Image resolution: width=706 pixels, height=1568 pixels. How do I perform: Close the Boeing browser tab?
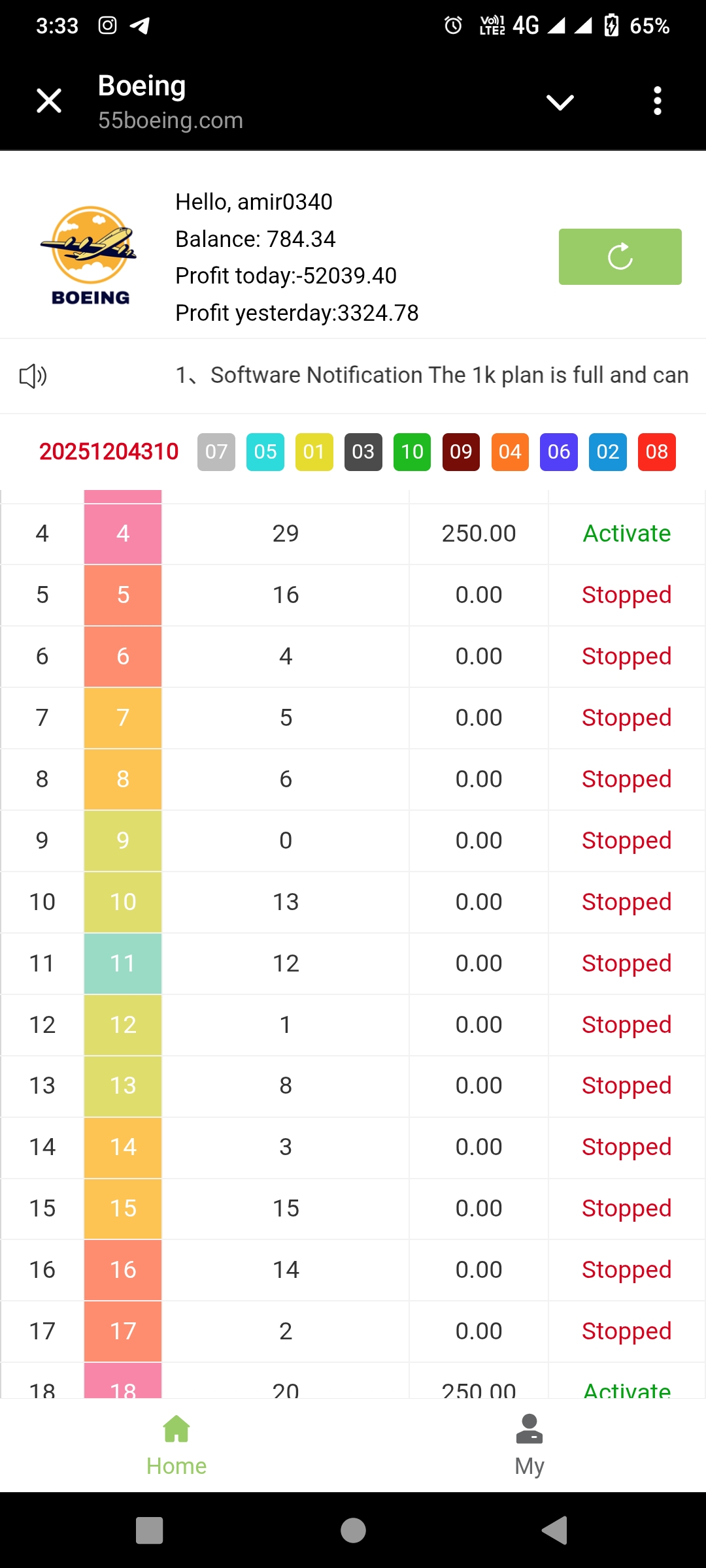tap(49, 101)
